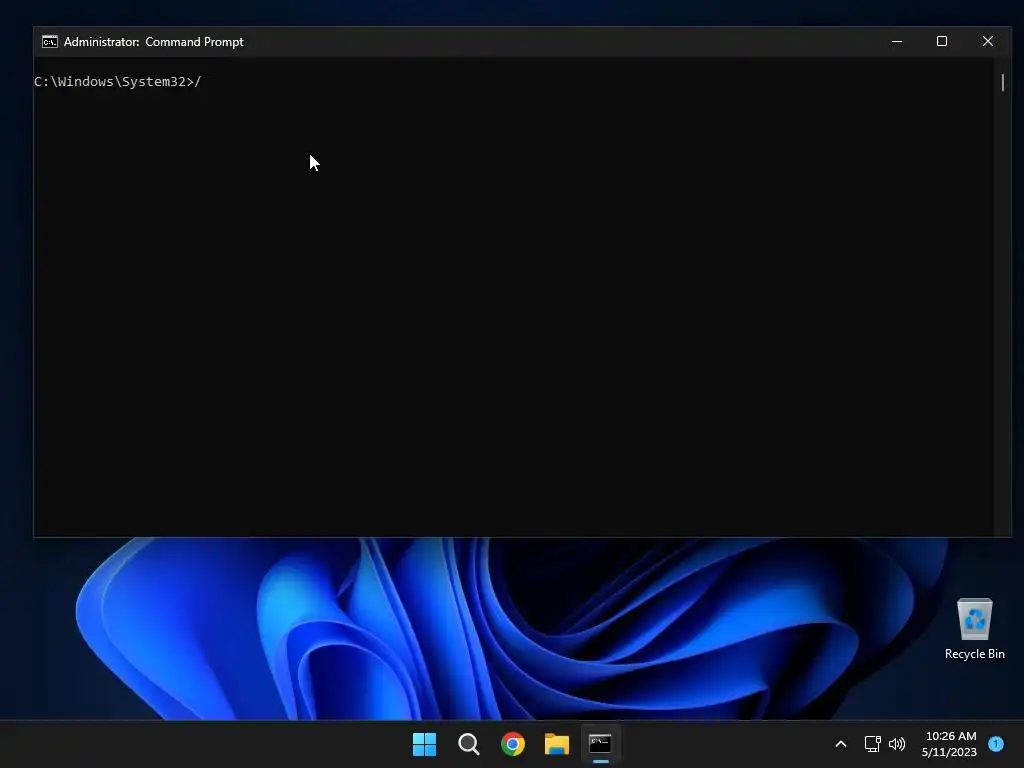Maximize the Command Prompt window
Screen dimensions: 1024x768
(942, 41)
